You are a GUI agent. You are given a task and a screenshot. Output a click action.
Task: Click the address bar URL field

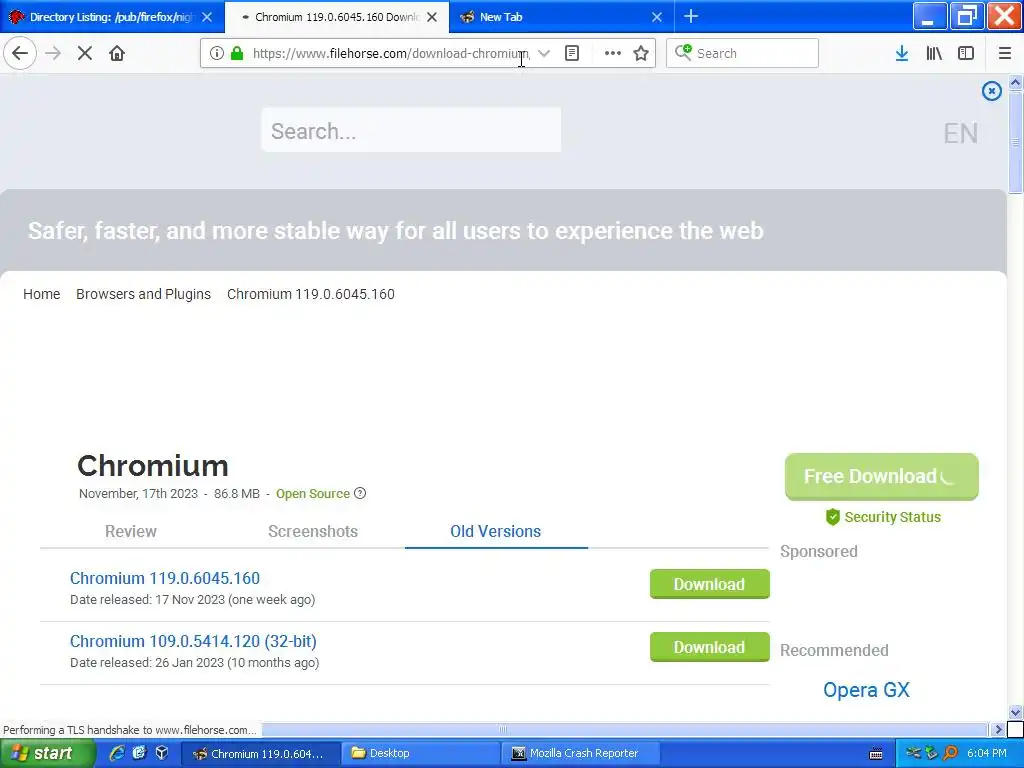coord(391,54)
